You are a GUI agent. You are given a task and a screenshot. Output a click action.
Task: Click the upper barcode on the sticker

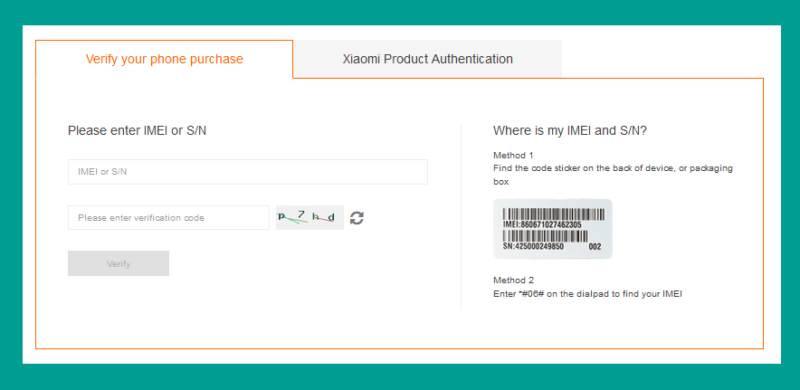pyautogui.click(x=554, y=214)
